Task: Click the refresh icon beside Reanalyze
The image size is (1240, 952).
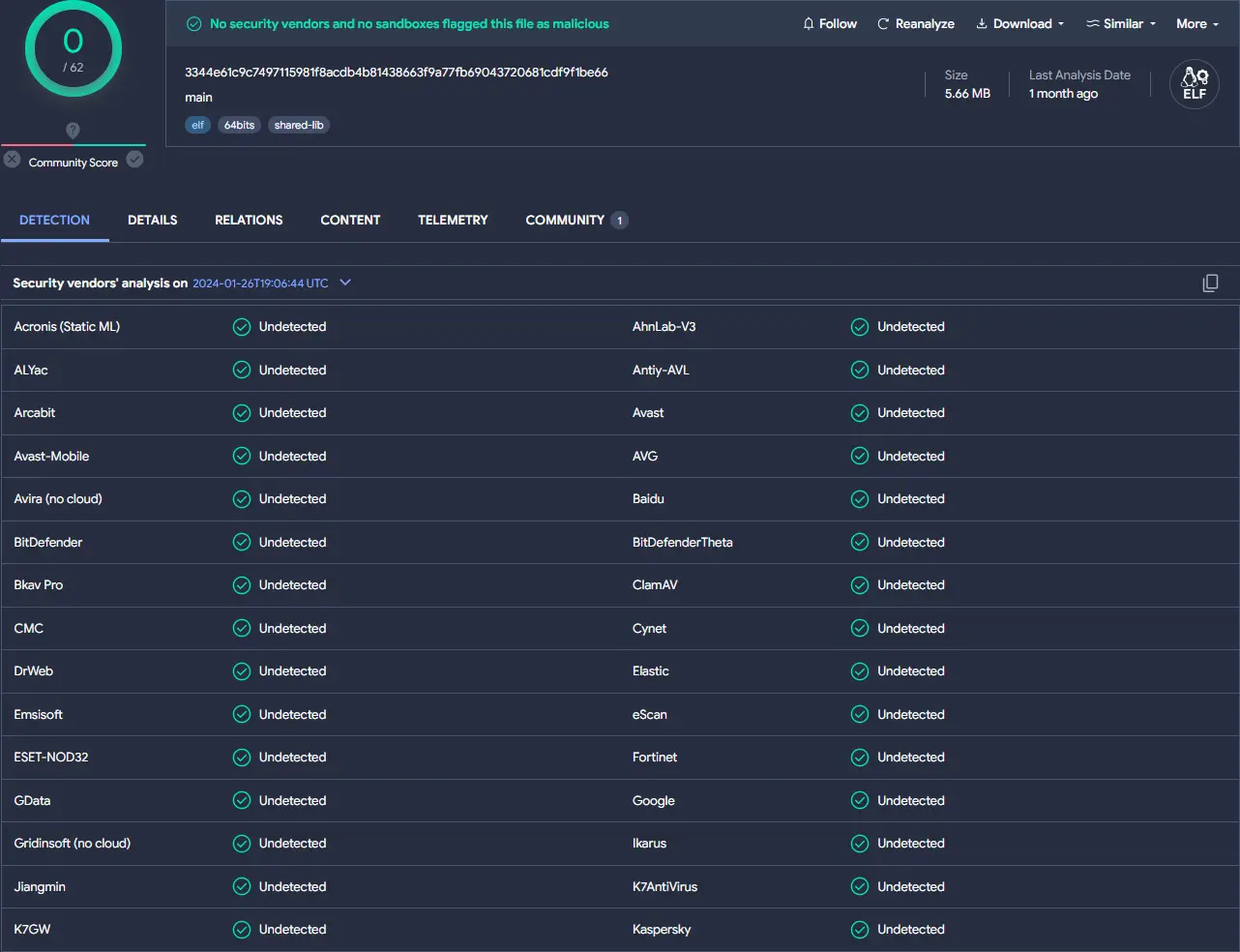Action: tap(883, 23)
